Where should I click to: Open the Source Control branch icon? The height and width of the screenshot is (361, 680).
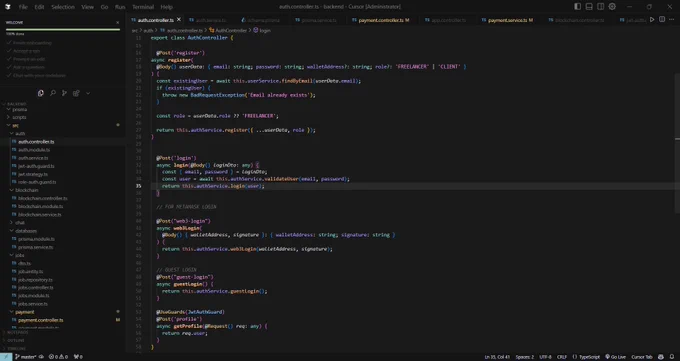pyautogui.click(x=65, y=93)
